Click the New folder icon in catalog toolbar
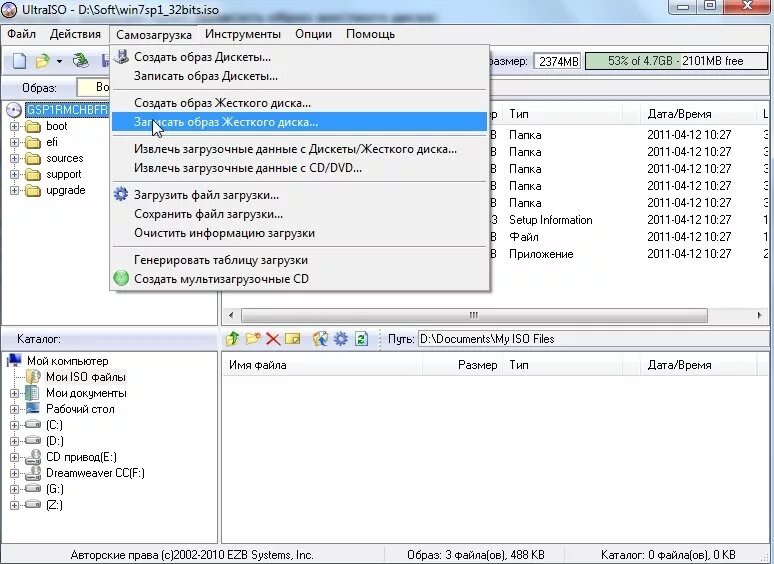Image resolution: width=774 pixels, height=564 pixels. (253, 338)
